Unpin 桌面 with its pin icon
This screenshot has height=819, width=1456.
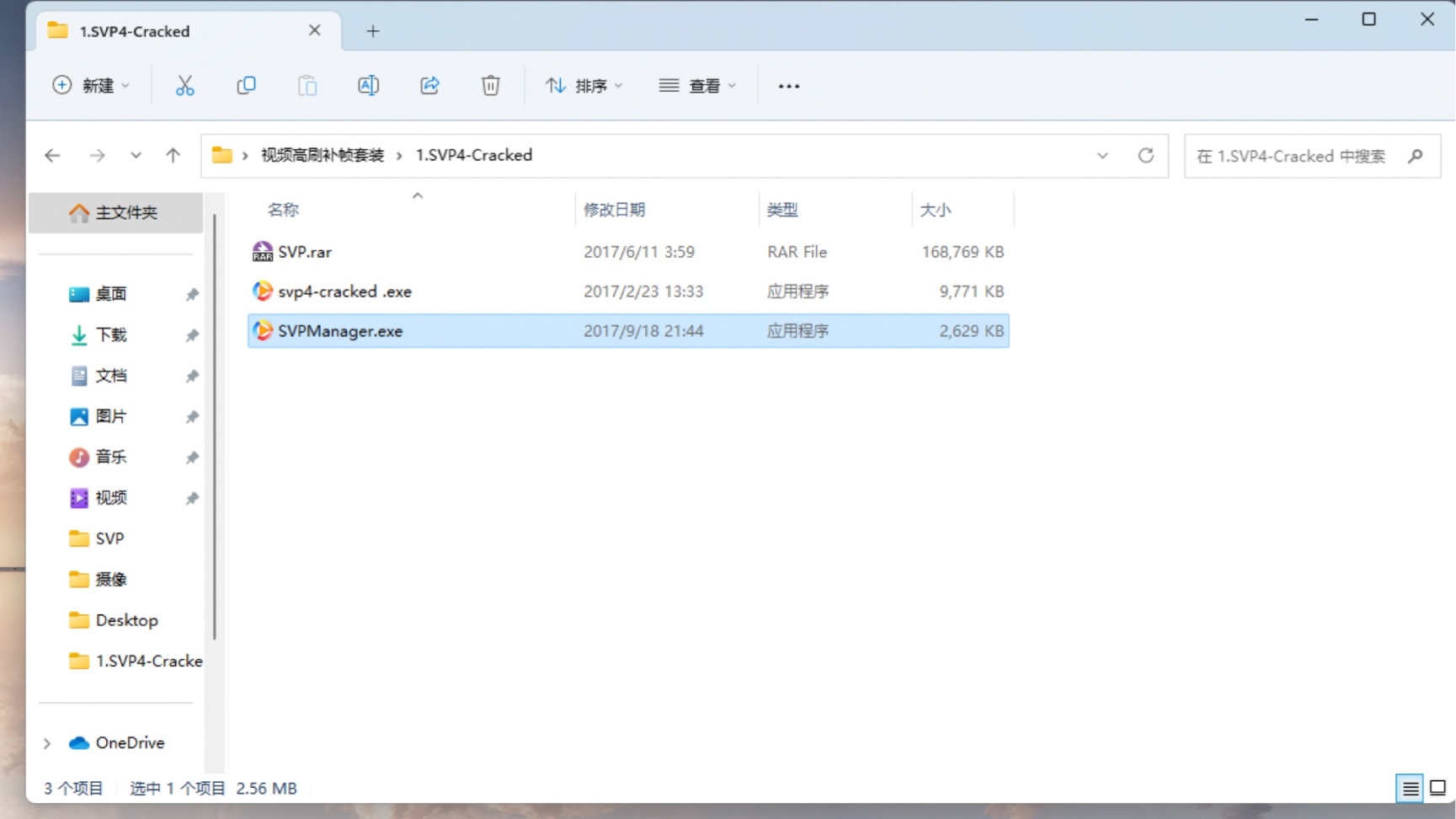click(x=192, y=294)
